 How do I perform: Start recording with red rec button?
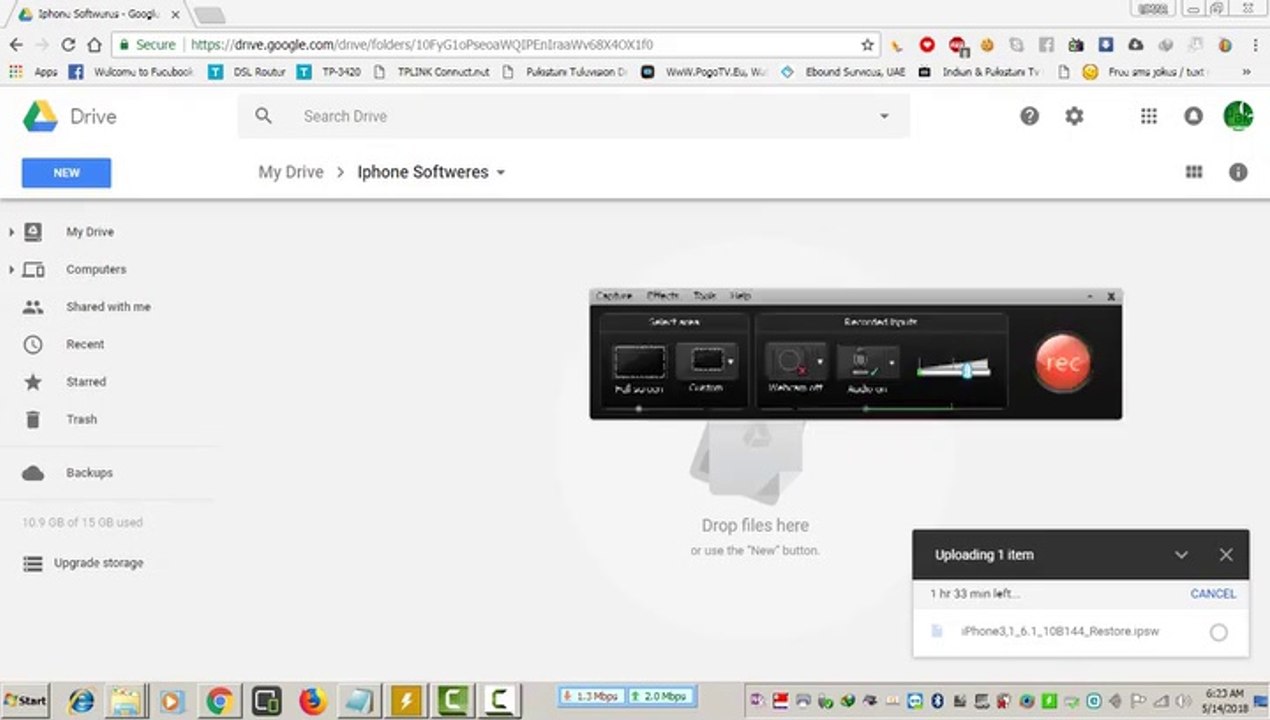(x=1062, y=362)
